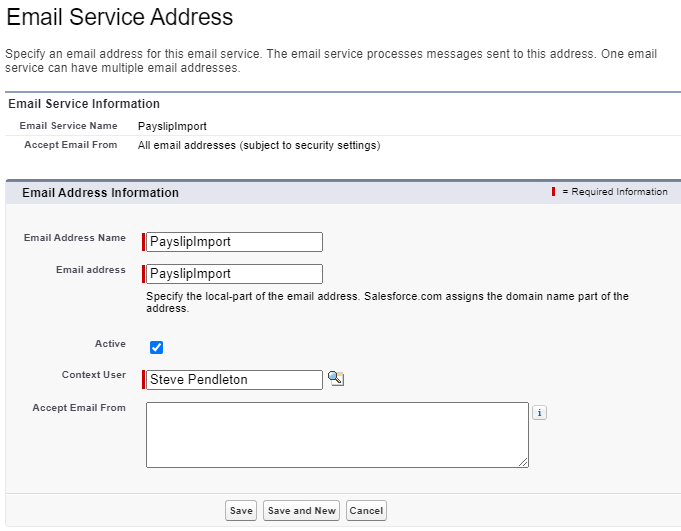Focus the Email Address Name field
681x531 pixels.
tap(234, 242)
